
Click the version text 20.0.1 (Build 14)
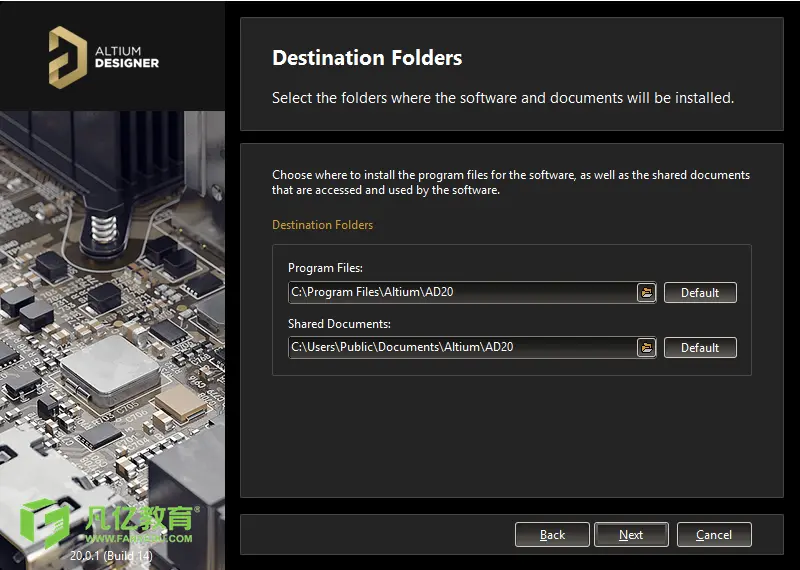111,556
